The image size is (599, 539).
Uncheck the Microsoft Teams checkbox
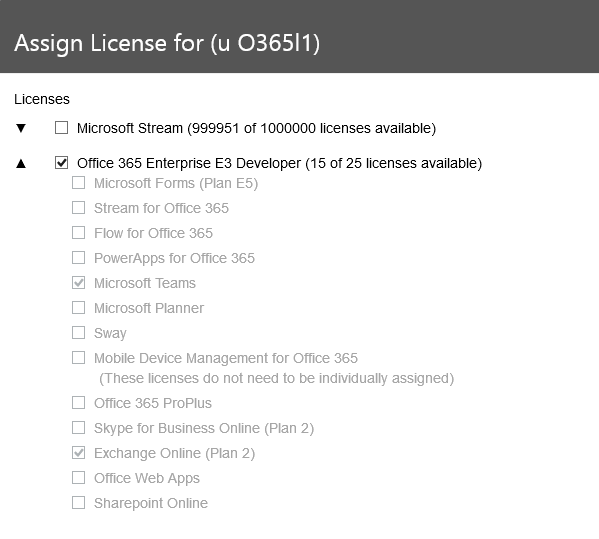[79, 283]
